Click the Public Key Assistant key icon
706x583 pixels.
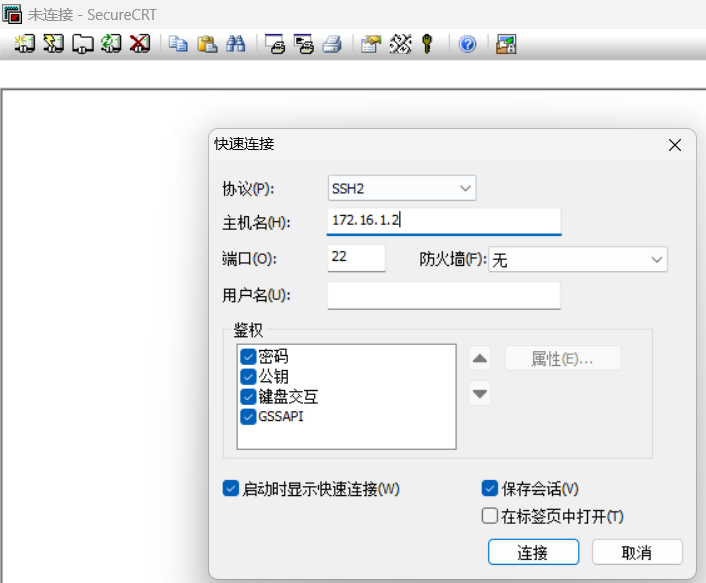(427, 44)
